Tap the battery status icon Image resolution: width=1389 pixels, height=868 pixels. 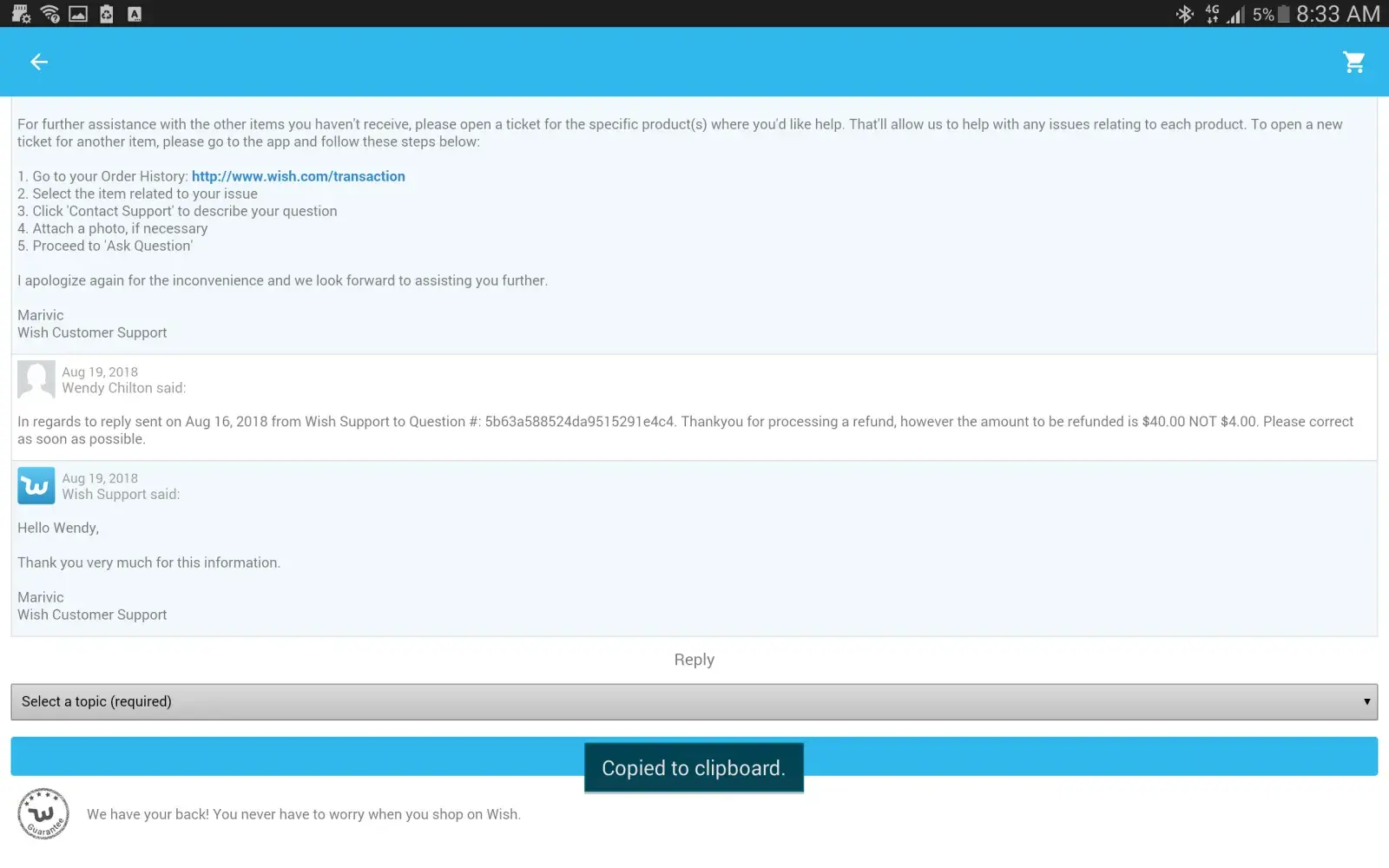tap(1283, 15)
